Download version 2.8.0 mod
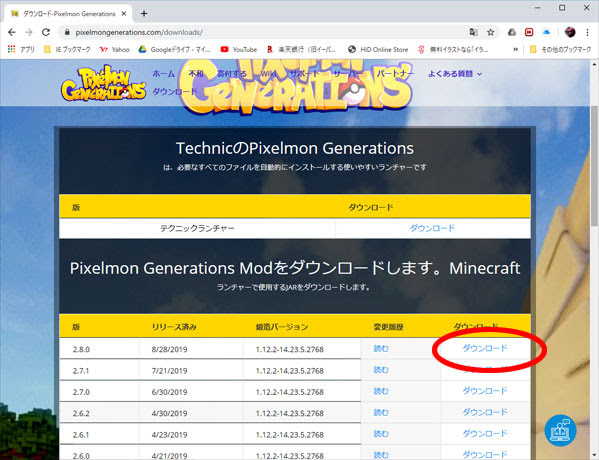 [x=485, y=348]
